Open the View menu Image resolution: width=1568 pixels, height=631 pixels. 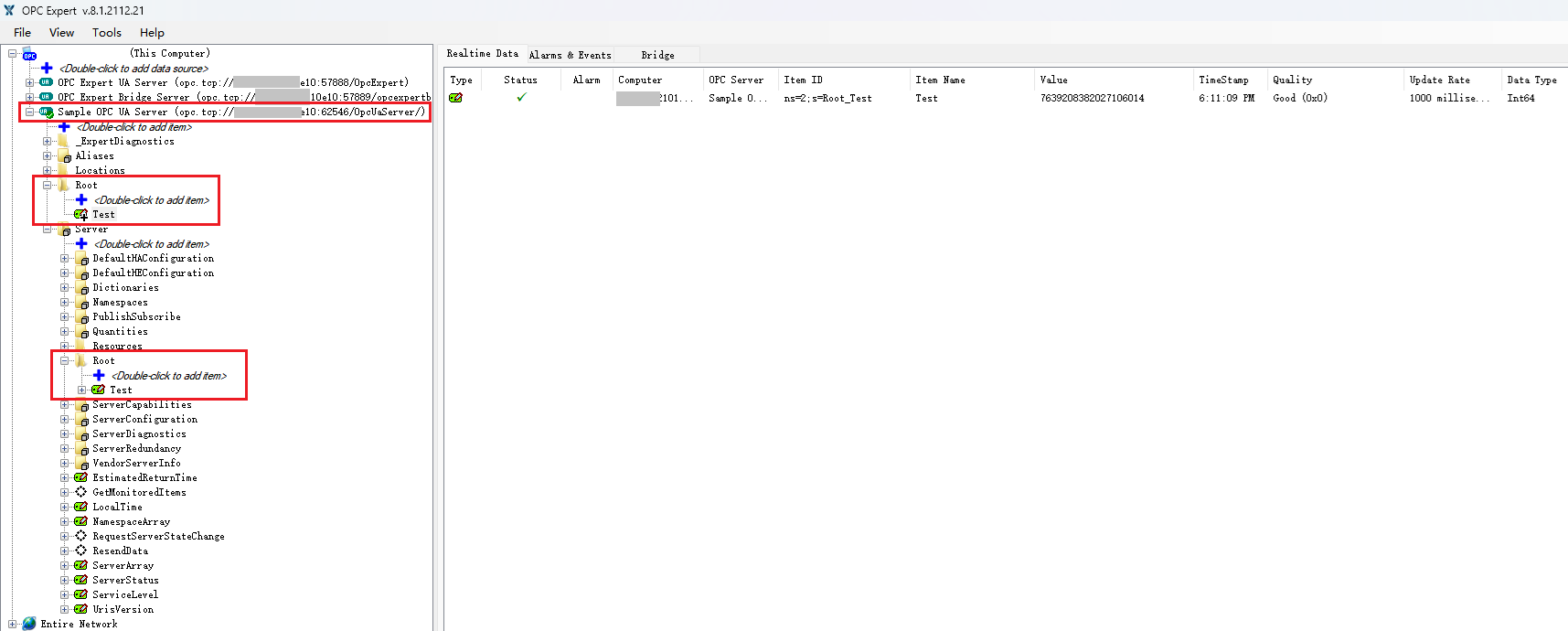pos(61,33)
